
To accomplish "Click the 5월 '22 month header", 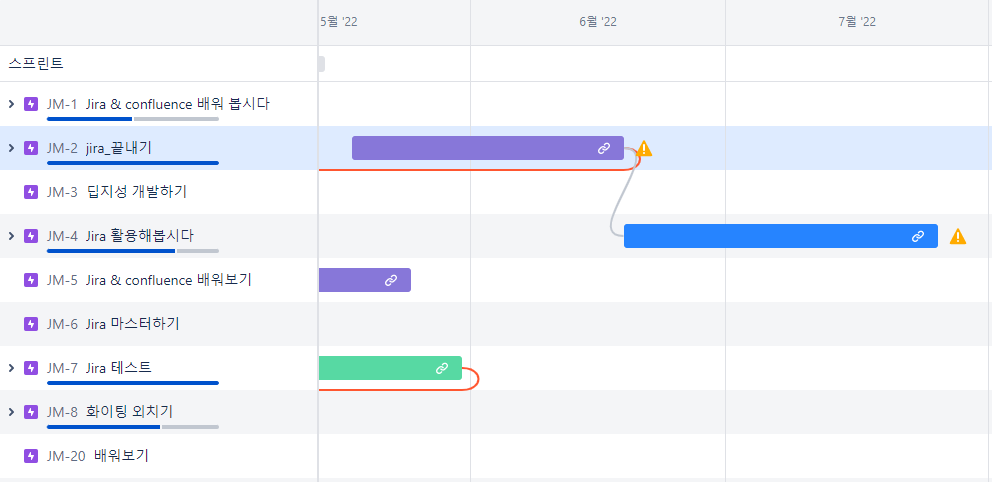I will [x=339, y=22].
